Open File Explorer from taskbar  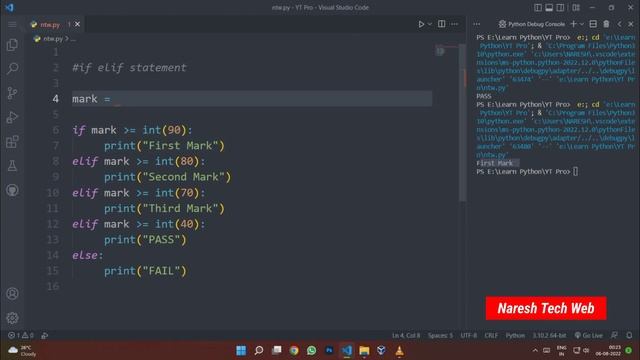[x=364, y=350]
